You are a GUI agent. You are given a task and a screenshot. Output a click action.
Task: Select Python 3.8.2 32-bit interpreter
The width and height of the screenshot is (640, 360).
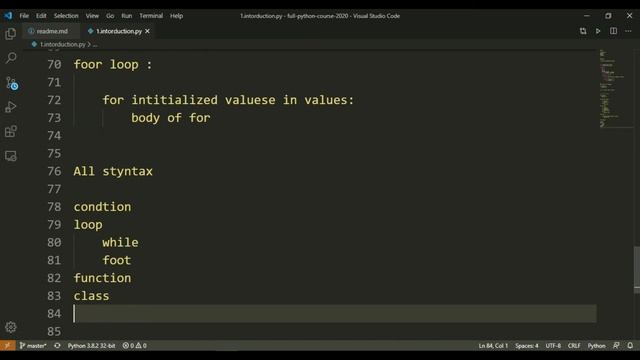coord(91,345)
